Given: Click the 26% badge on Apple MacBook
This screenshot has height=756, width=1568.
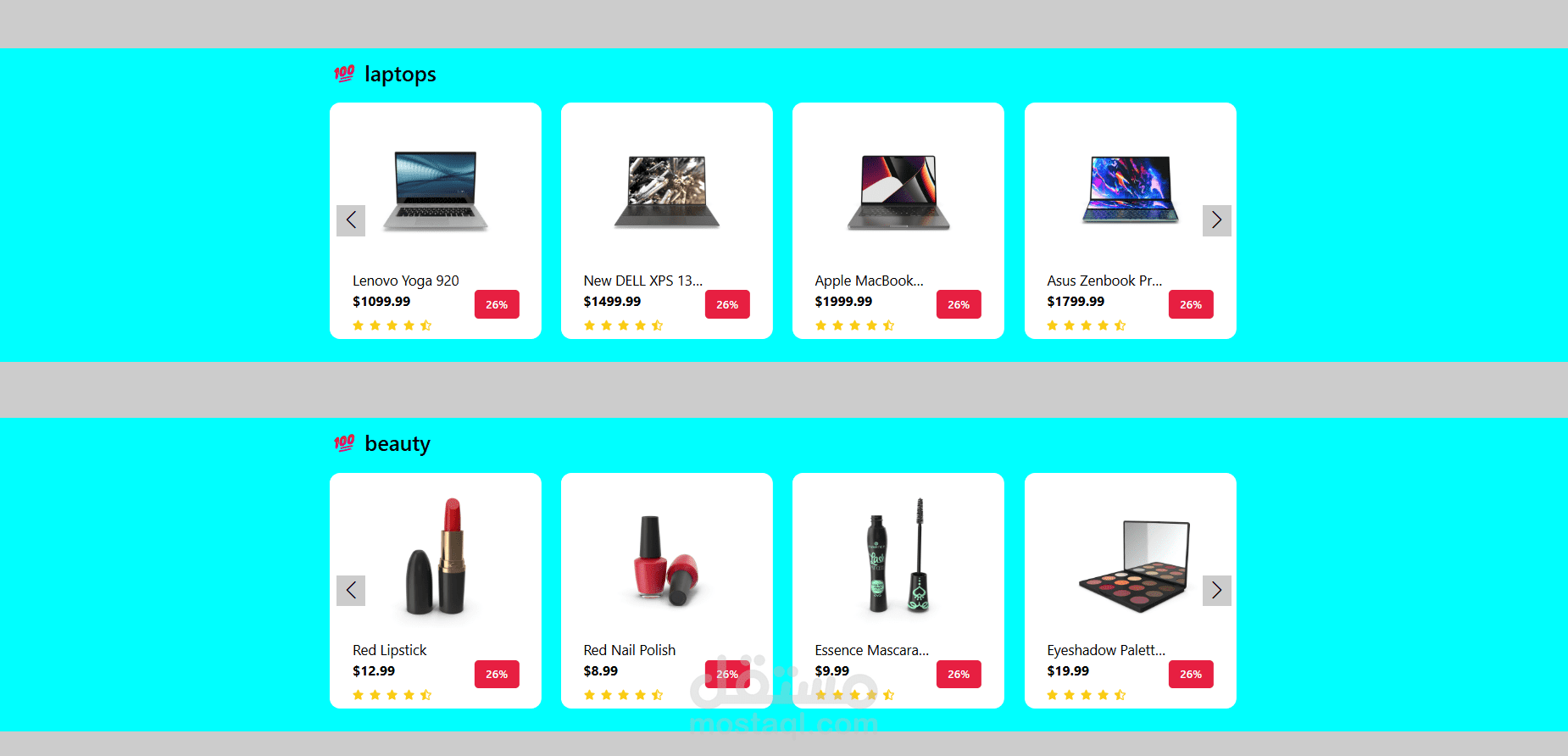Looking at the screenshot, I should point(959,304).
